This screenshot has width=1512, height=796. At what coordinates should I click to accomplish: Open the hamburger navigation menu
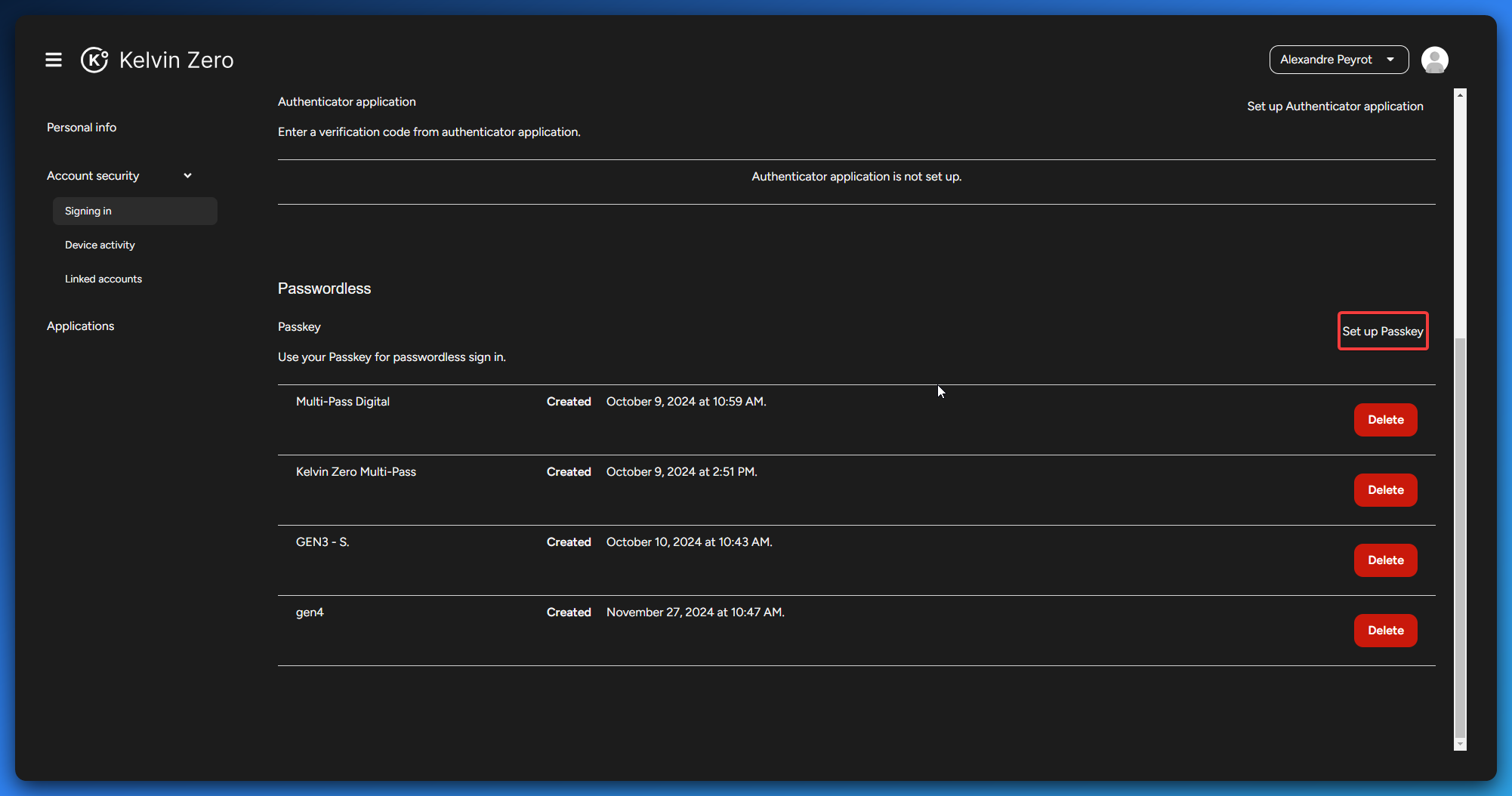tap(54, 60)
